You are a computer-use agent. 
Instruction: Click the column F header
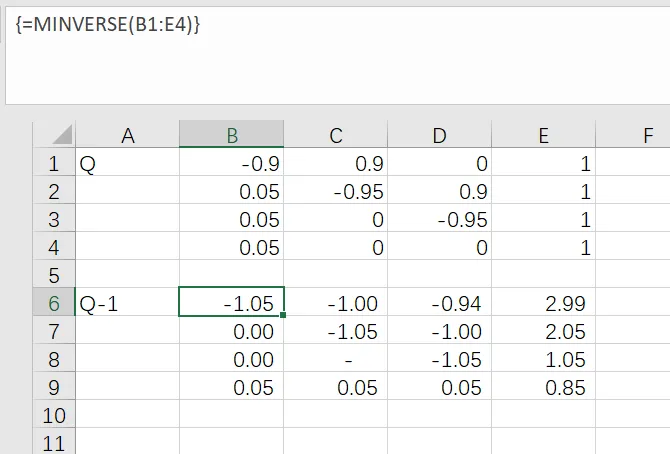pos(634,136)
